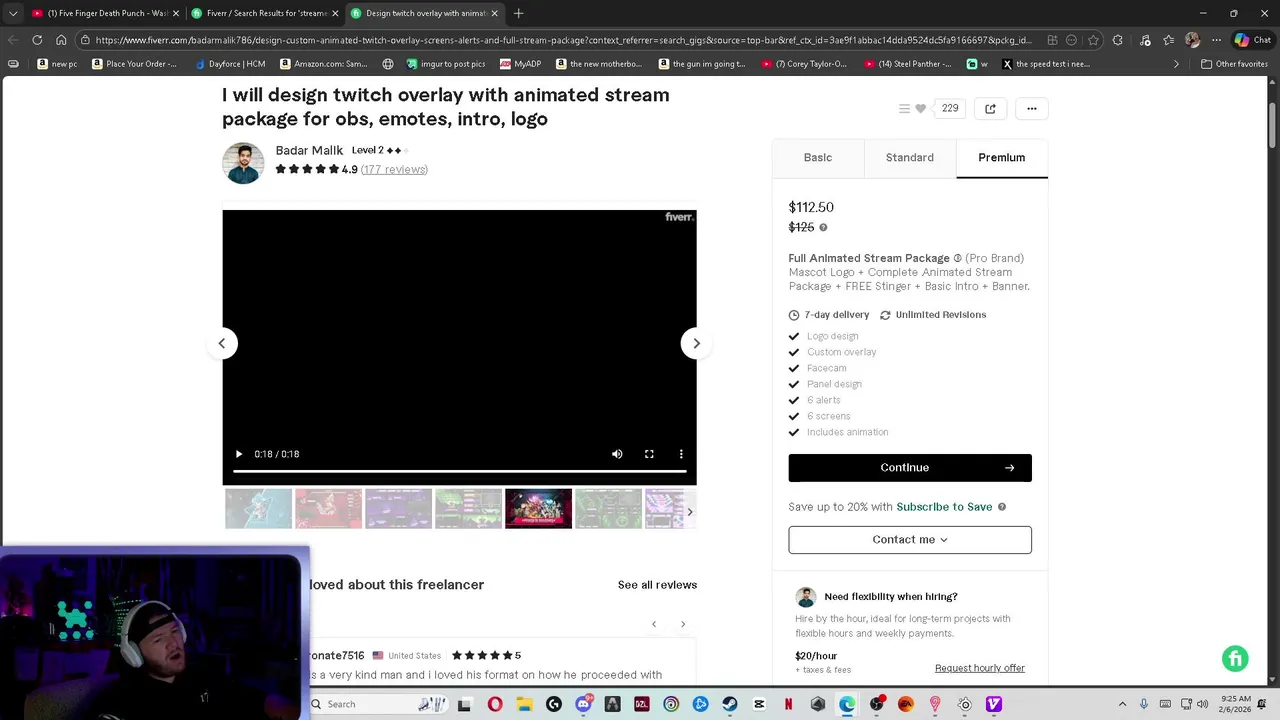Show previous review with arrow
Image resolution: width=1280 pixels, height=720 pixels.
(x=654, y=624)
